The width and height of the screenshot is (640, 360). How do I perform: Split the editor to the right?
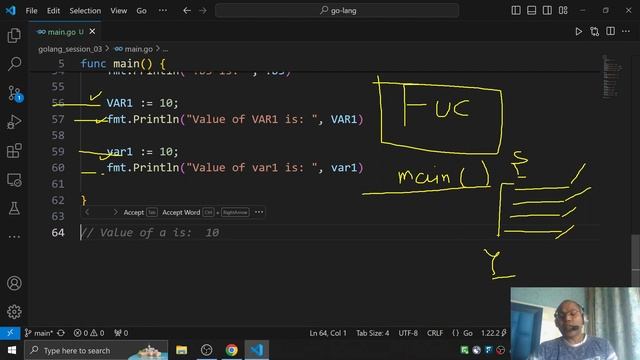611,31
